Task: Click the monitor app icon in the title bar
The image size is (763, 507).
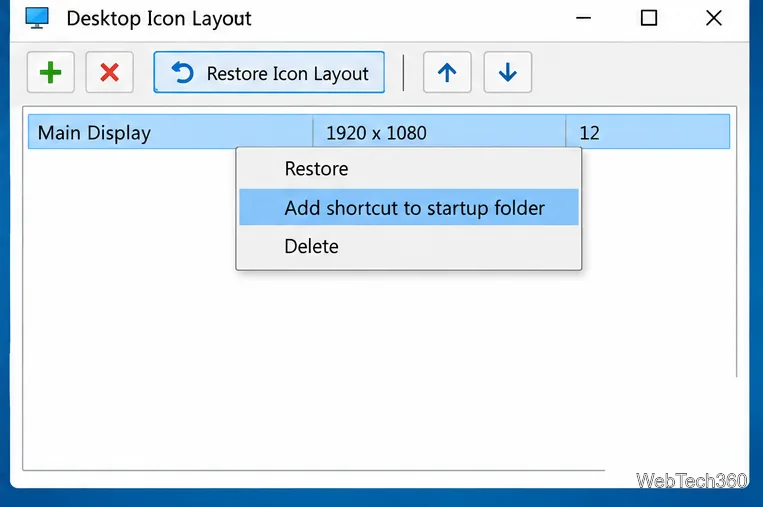Action: tap(37, 18)
